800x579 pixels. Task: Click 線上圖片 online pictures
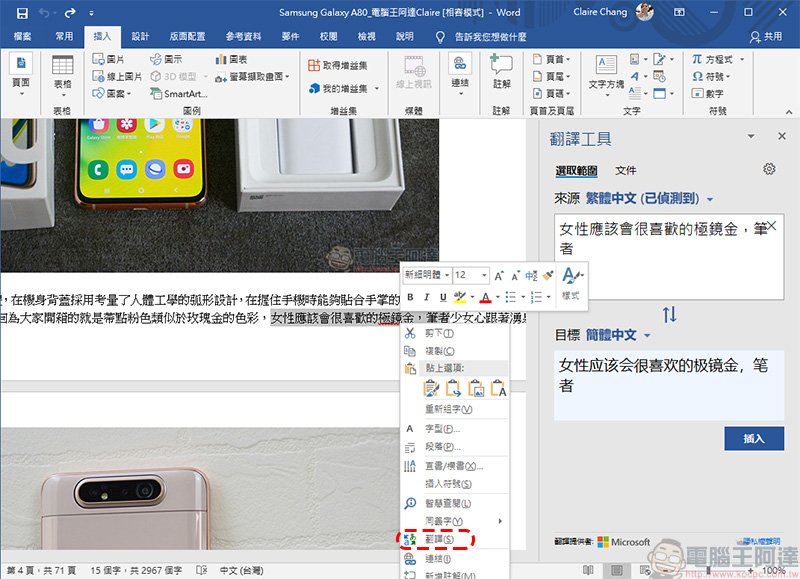coord(117,77)
